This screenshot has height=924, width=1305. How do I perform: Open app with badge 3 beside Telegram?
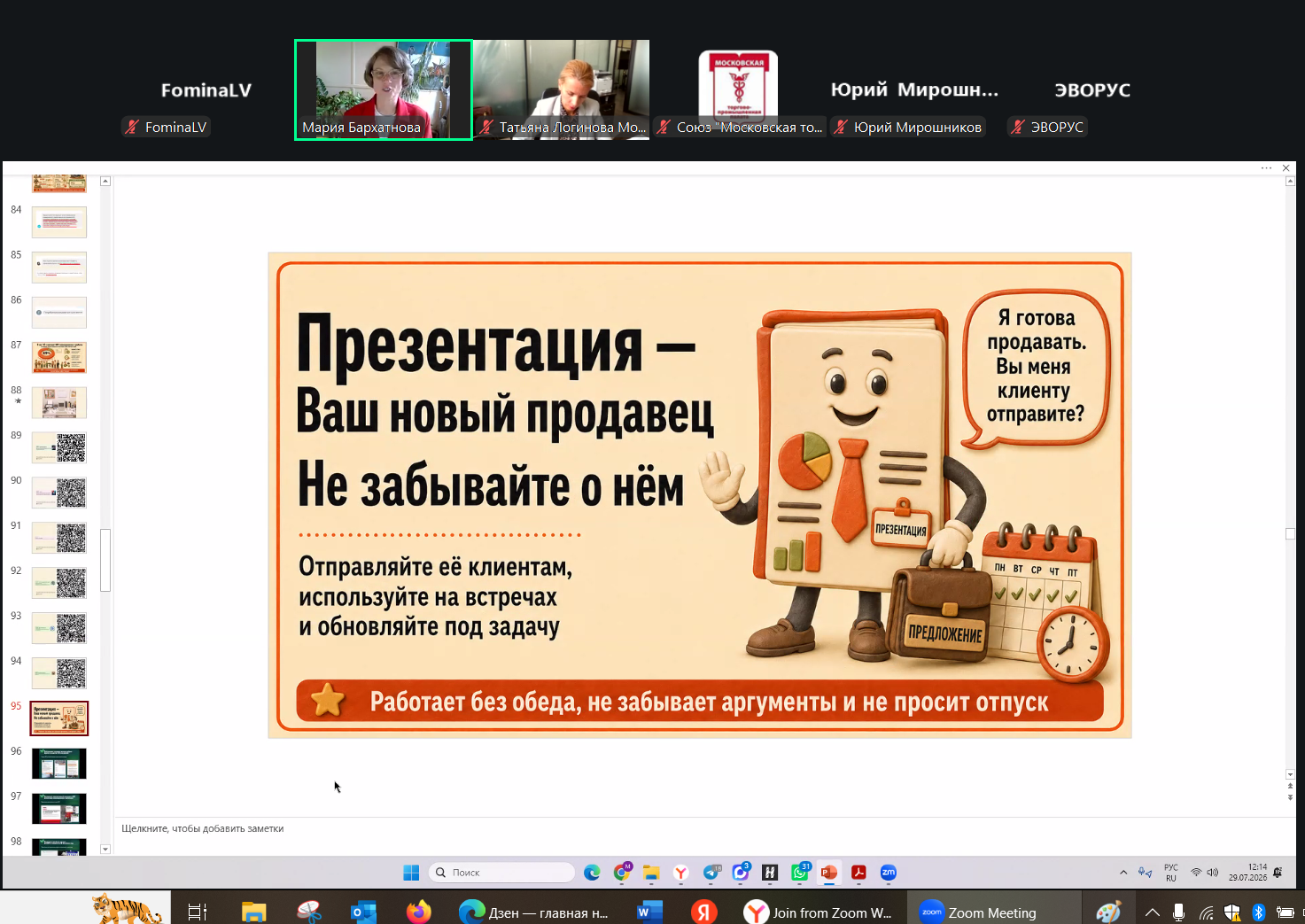[741, 873]
